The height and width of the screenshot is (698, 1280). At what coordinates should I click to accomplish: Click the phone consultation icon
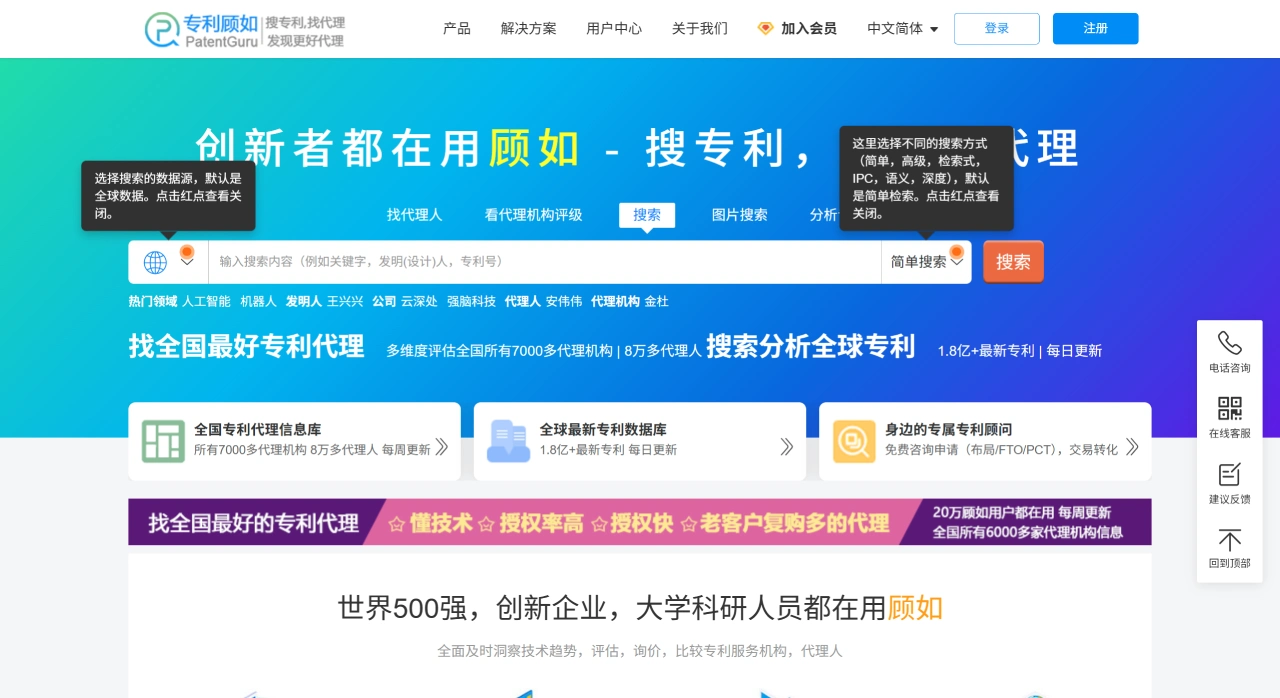[1229, 343]
